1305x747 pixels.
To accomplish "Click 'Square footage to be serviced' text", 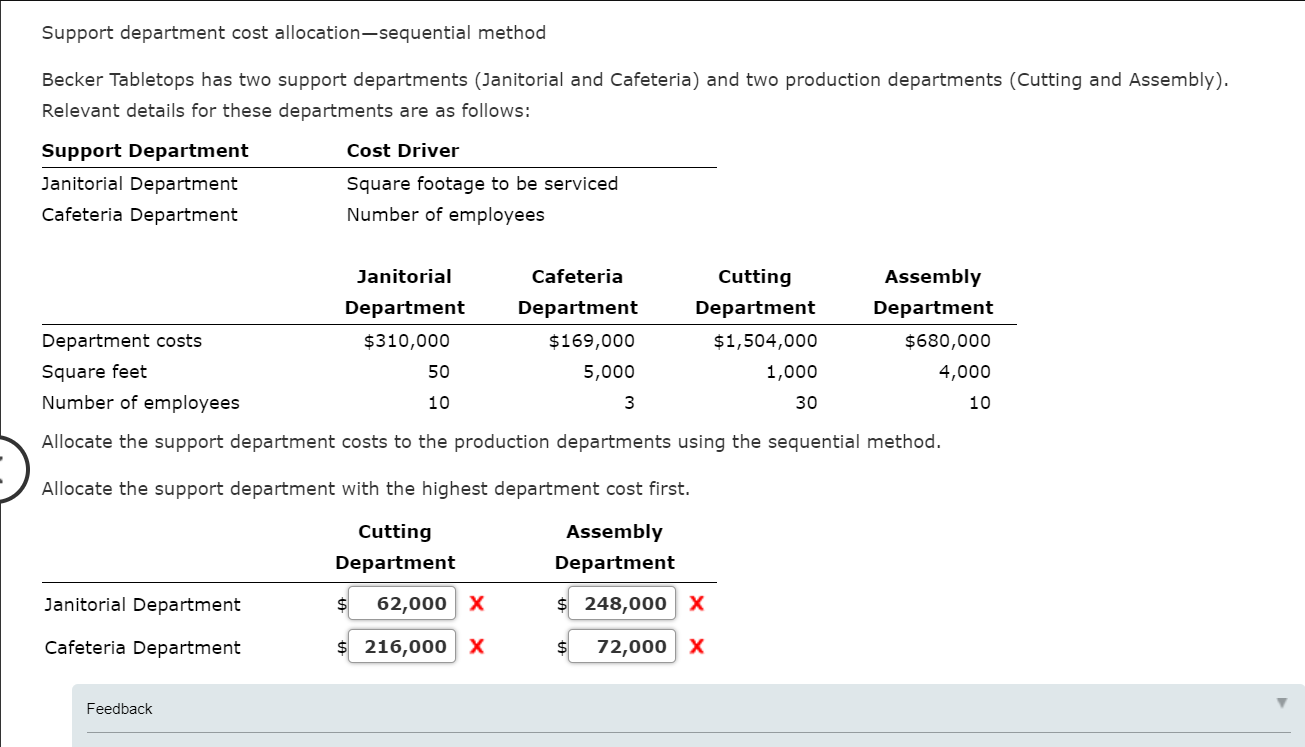I will click(x=482, y=184).
